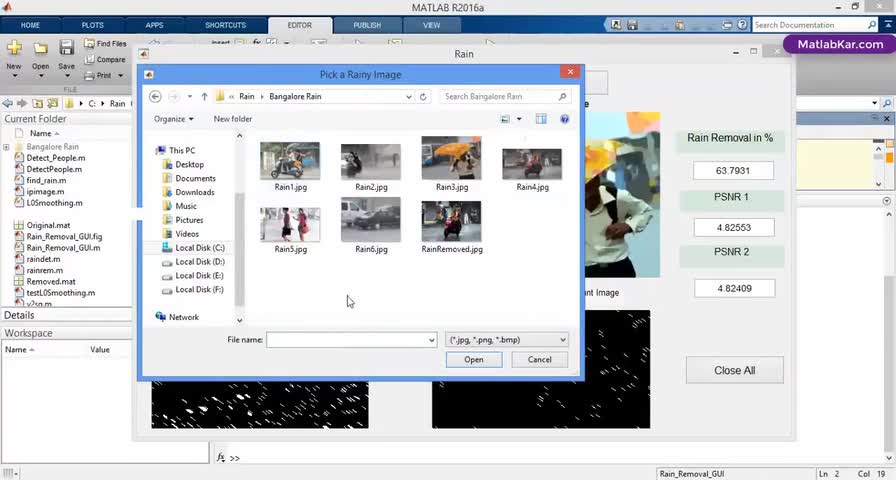Image resolution: width=896 pixels, height=480 pixels.
Task: Switch to the APPS tab
Action: click(154, 25)
